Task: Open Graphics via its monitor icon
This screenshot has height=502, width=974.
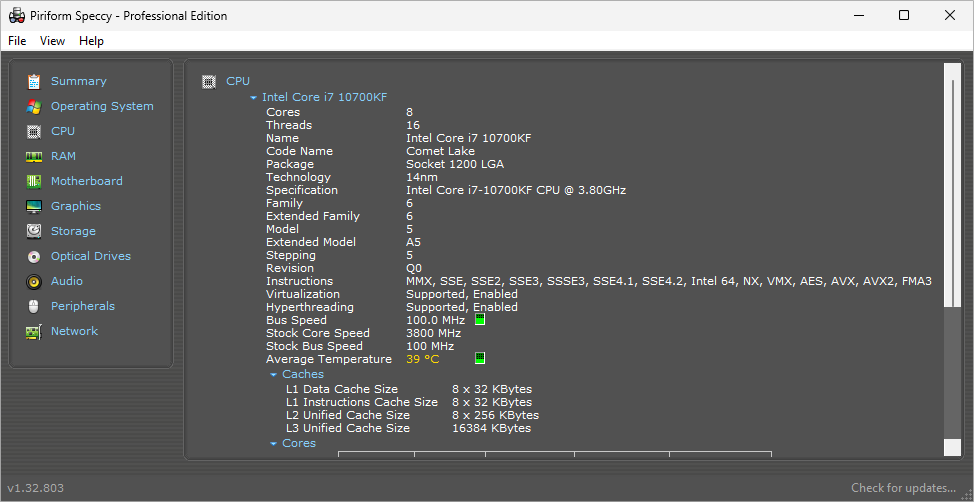Action: 34,206
